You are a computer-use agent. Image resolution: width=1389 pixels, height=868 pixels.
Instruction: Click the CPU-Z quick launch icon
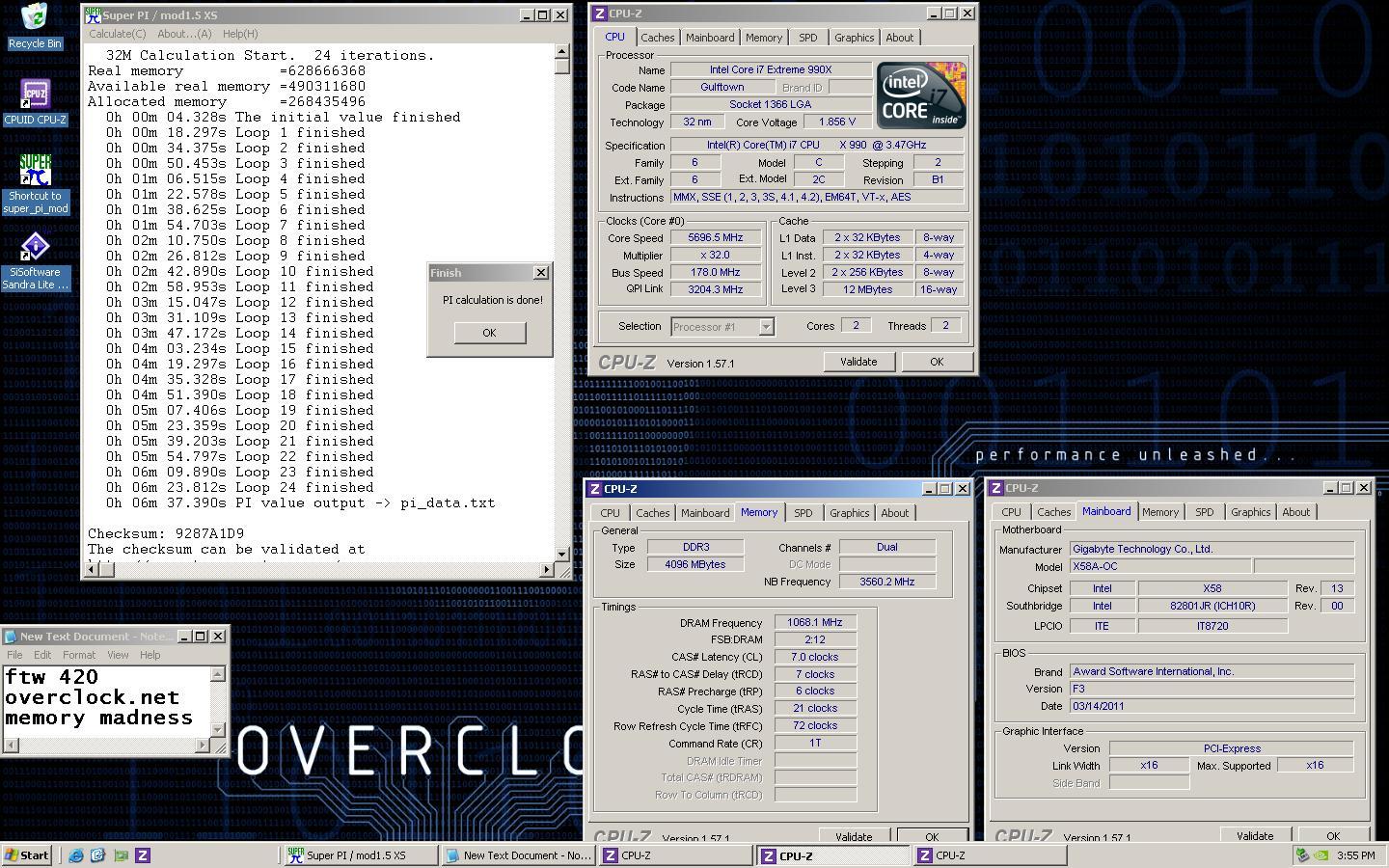143,855
